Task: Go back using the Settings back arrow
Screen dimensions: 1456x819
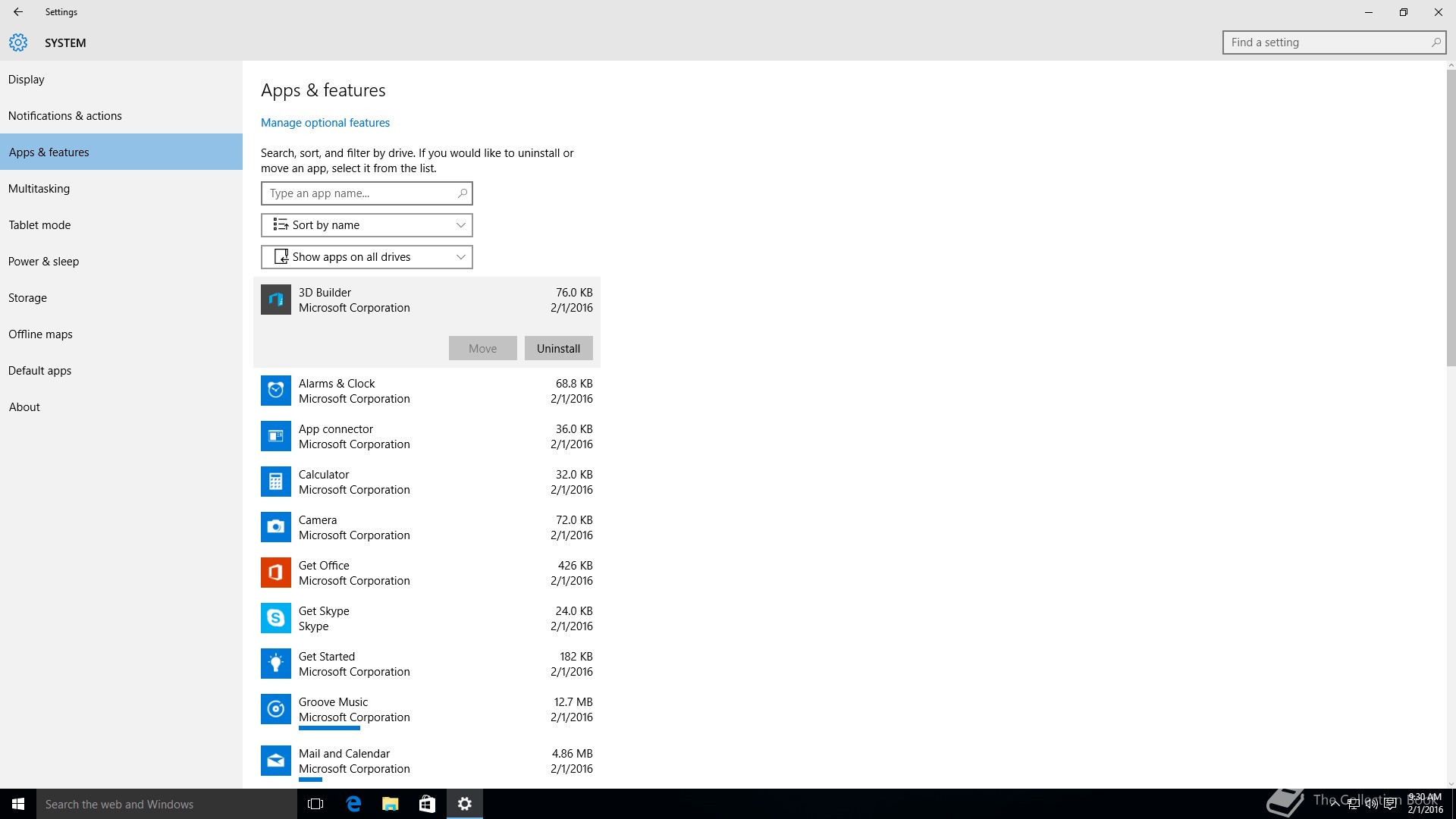Action: click(18, 12)
